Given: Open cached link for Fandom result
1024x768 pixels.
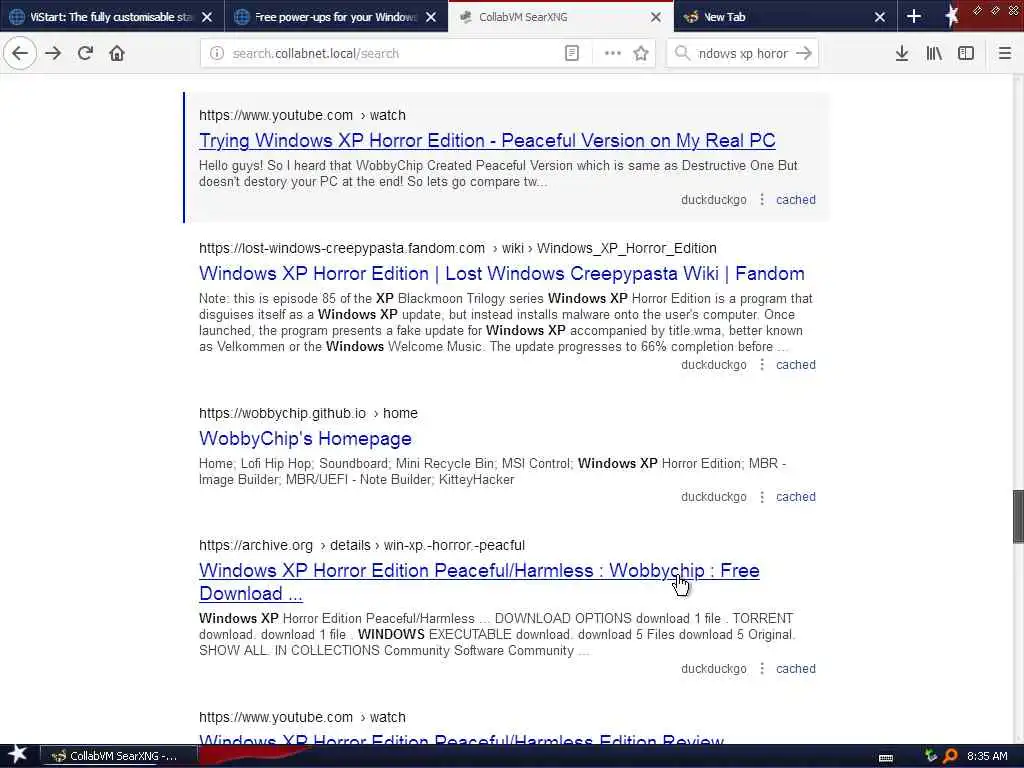Looking at the screenshot, I should pos(795,365).
